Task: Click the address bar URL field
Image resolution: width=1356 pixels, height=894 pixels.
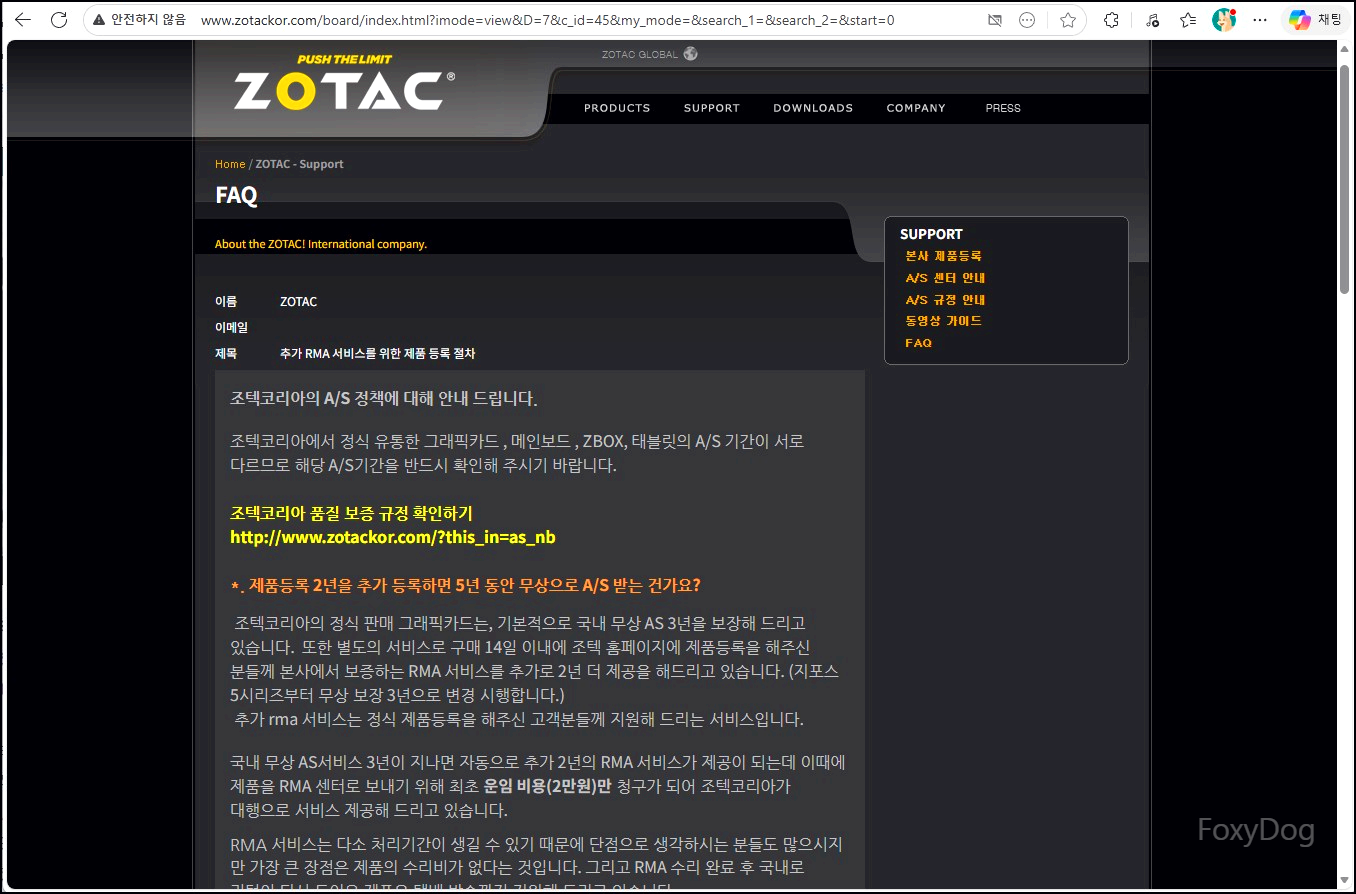Action: pyautogui.click(x=585, y=20)
